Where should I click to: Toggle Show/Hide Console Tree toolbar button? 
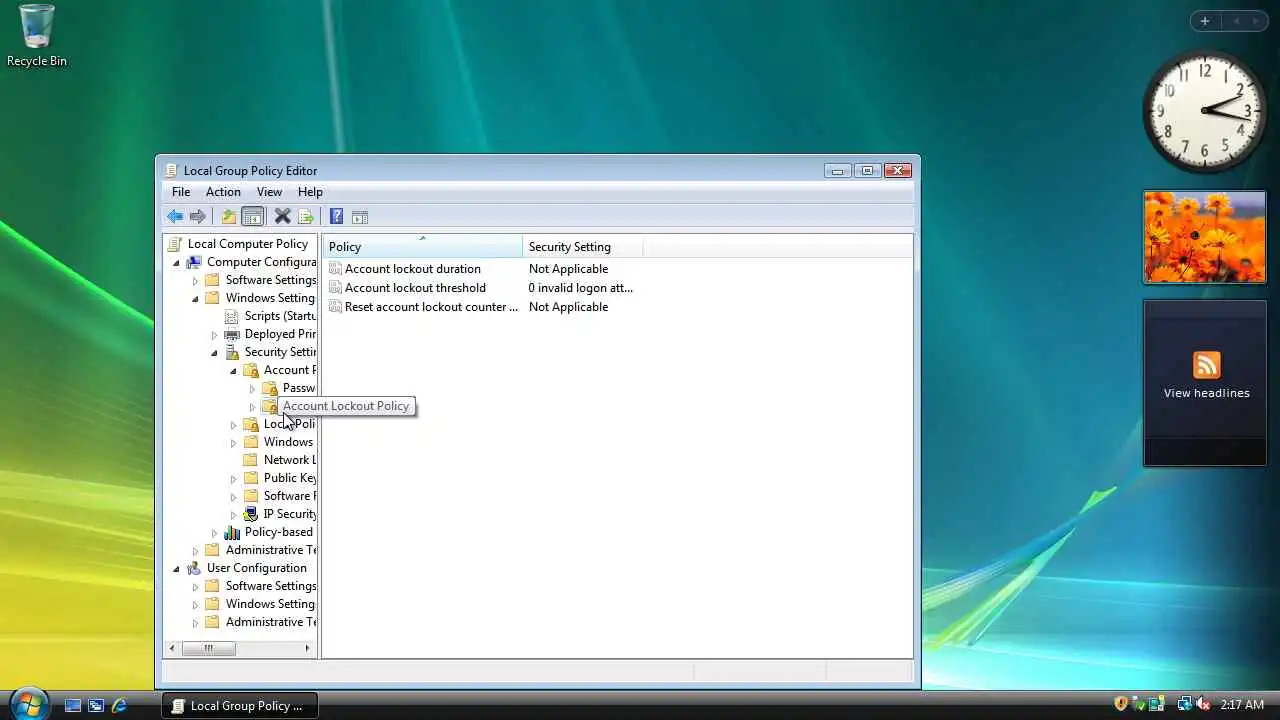tap(253, 217)
